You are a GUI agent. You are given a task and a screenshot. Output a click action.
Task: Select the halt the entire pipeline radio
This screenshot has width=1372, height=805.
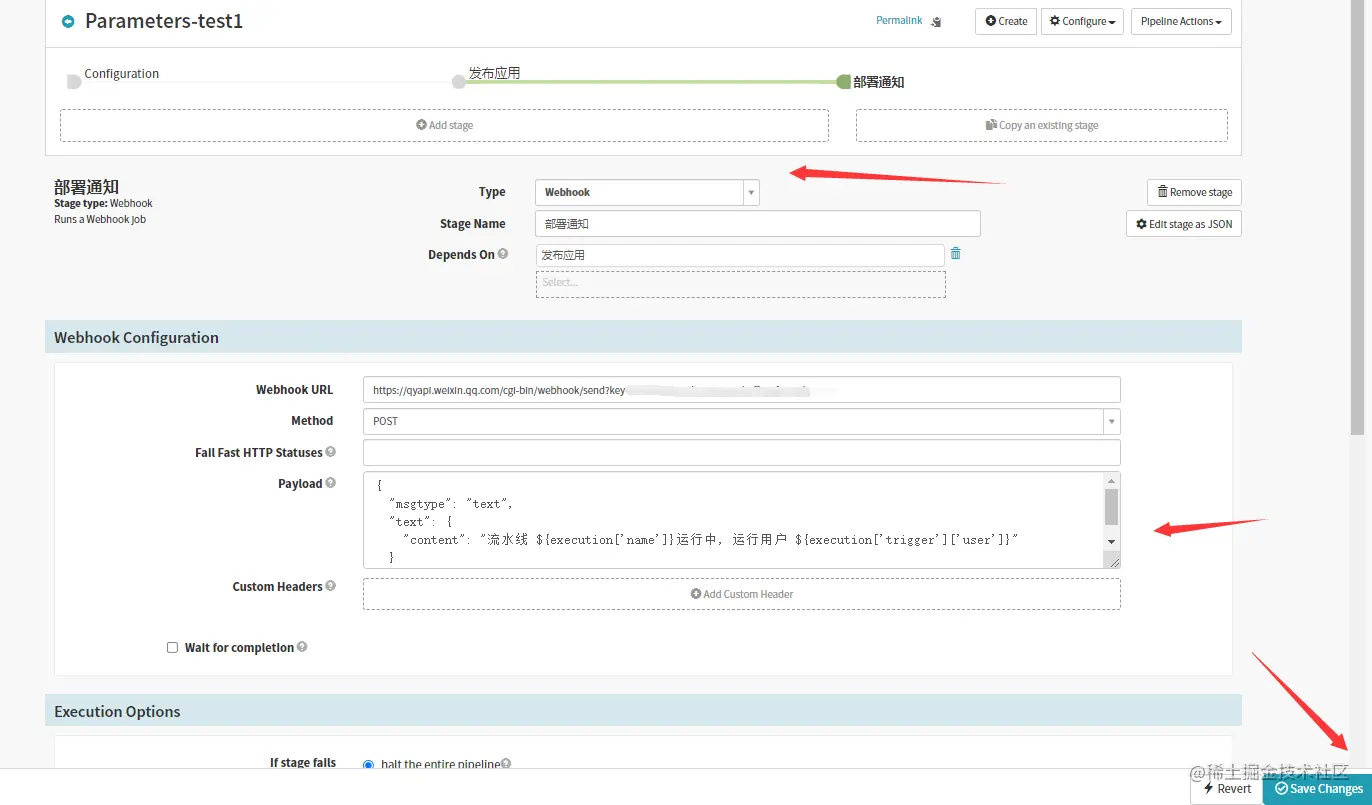368,765
